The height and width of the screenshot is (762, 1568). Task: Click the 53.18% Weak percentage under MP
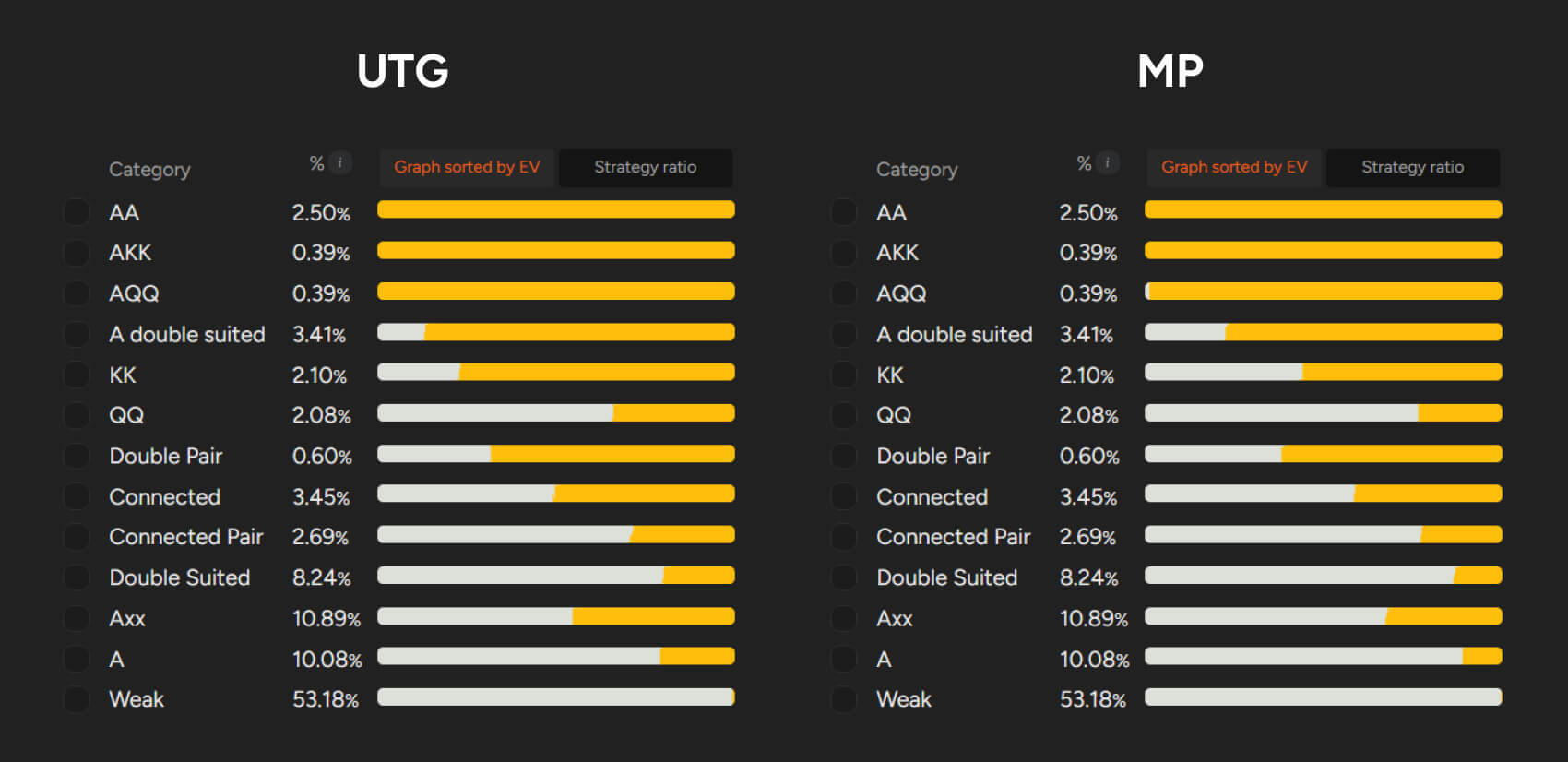1092,699
